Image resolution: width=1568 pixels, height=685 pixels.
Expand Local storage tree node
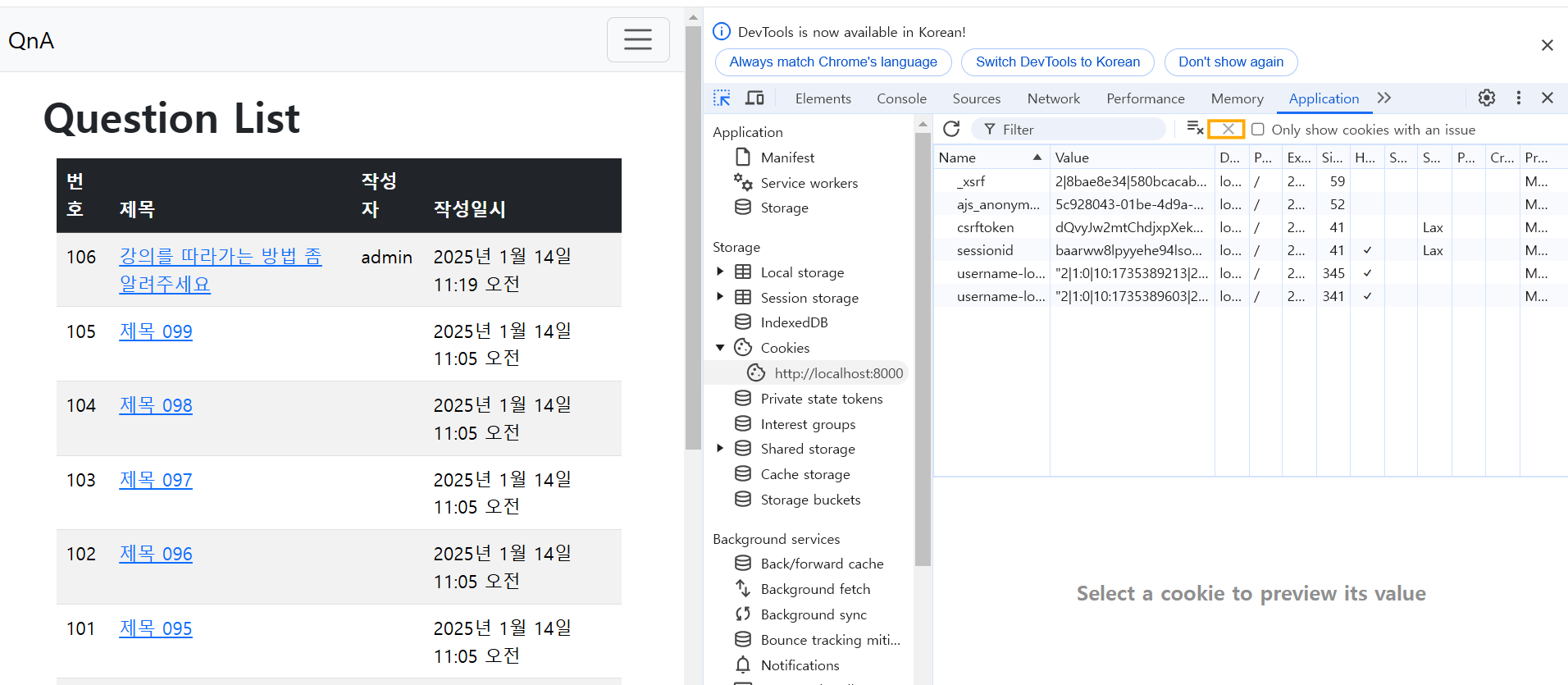coord(720,272)
